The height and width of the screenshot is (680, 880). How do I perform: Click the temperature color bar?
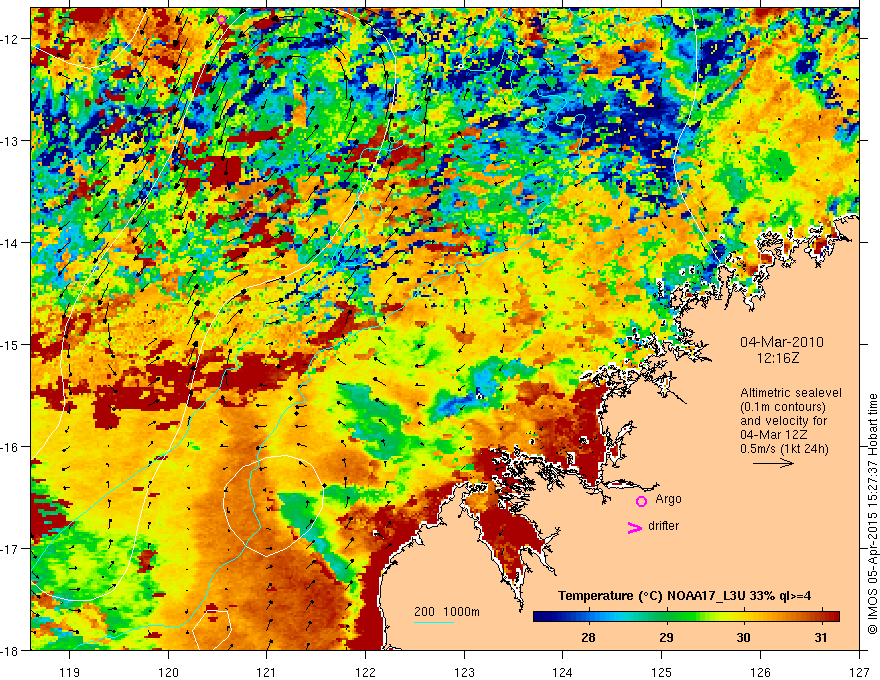686,617
